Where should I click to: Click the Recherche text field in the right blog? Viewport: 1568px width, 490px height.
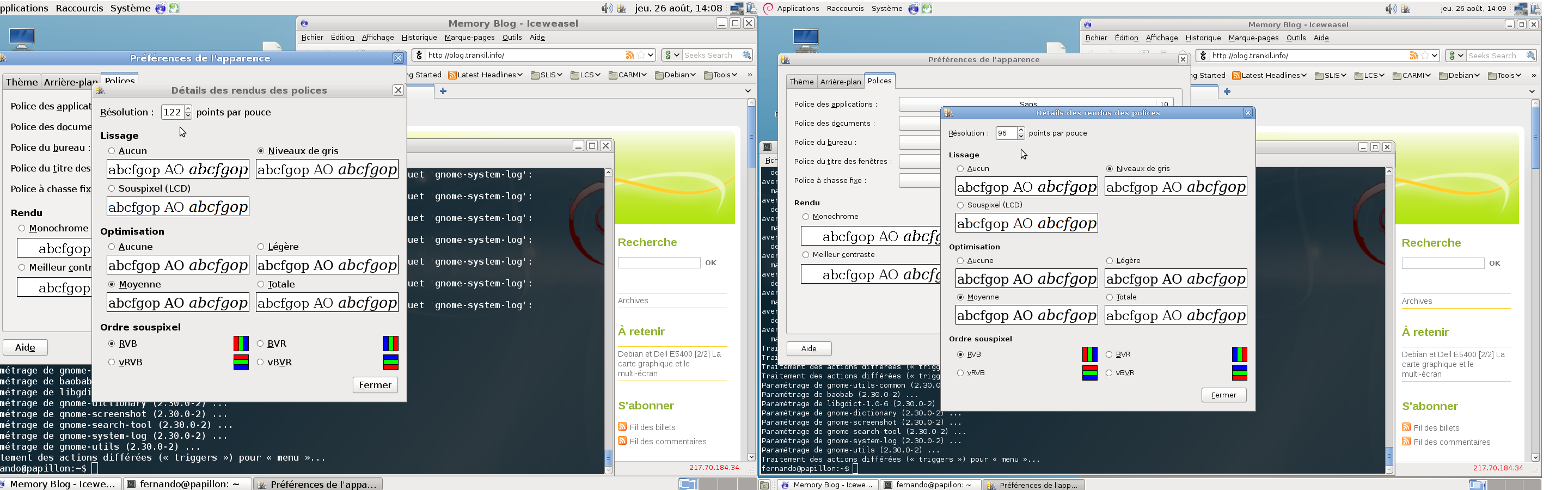[1443, 263]
